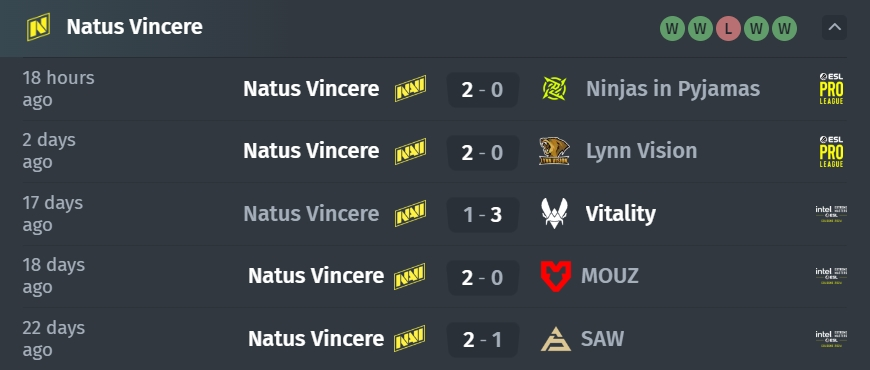870x370 pixels.
Task: Click the last green W result badge
Action: 784,29
